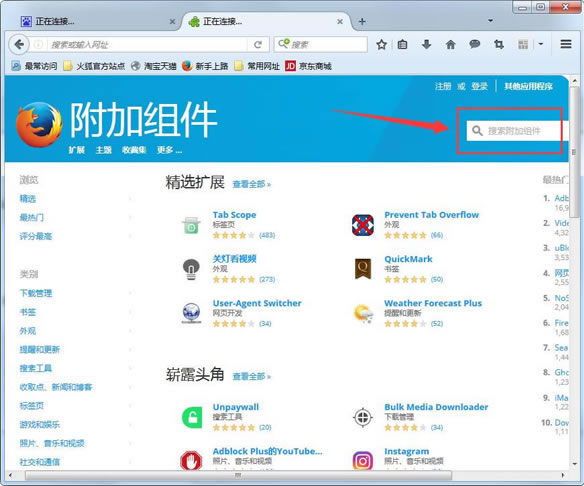Select 精选 in the browse sidebar
The width and height of the screenshot is (584, 486).
coord(28,198)
